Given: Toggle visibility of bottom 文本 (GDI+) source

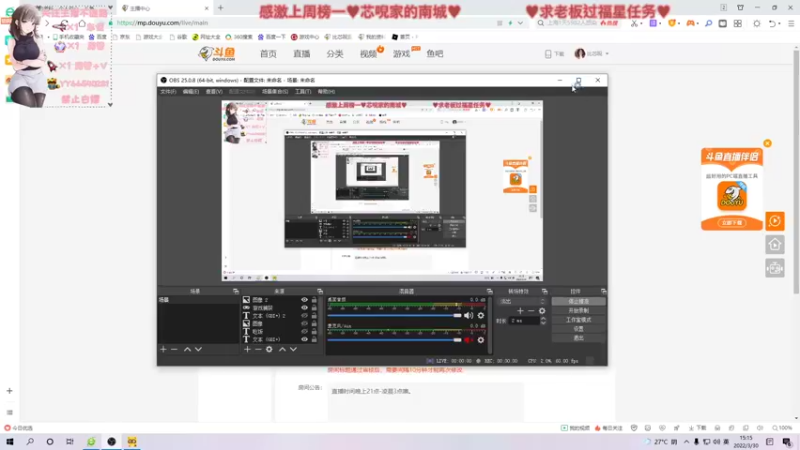Looking at the screenshot, I should [x=305, y=339].
